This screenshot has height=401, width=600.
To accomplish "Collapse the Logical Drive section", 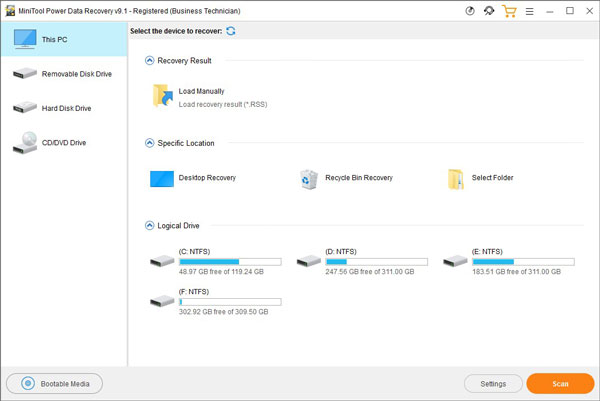I will pos(150,226).
